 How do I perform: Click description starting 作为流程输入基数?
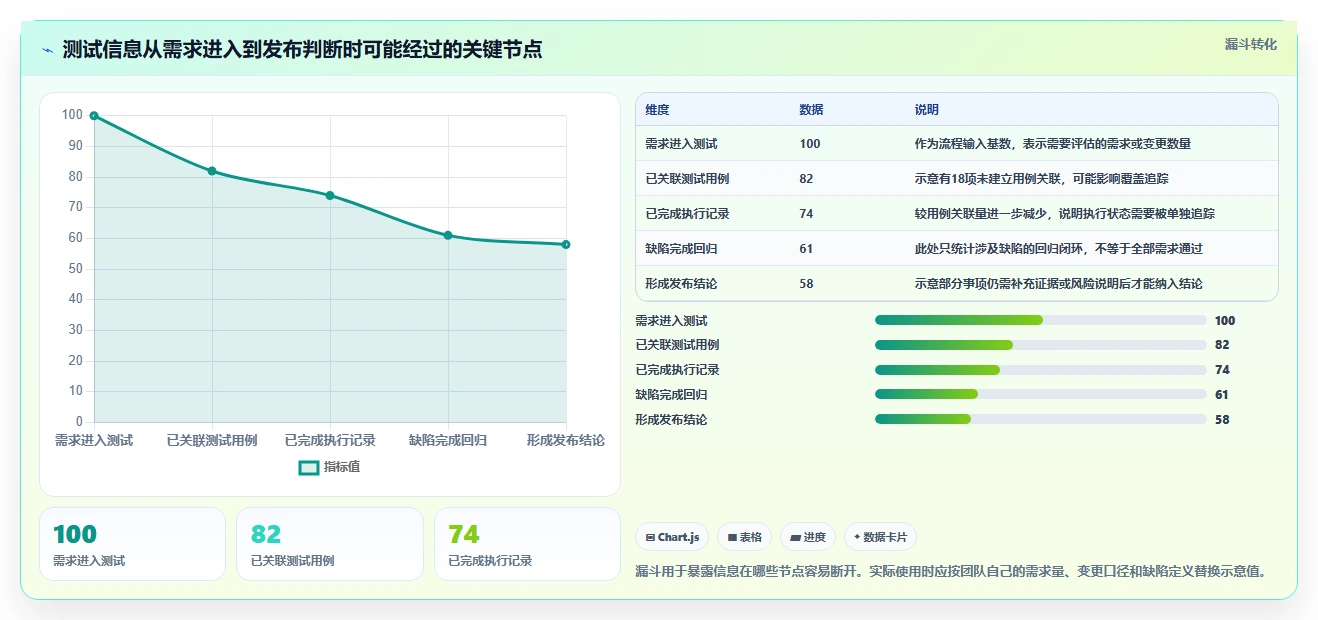1053,144
